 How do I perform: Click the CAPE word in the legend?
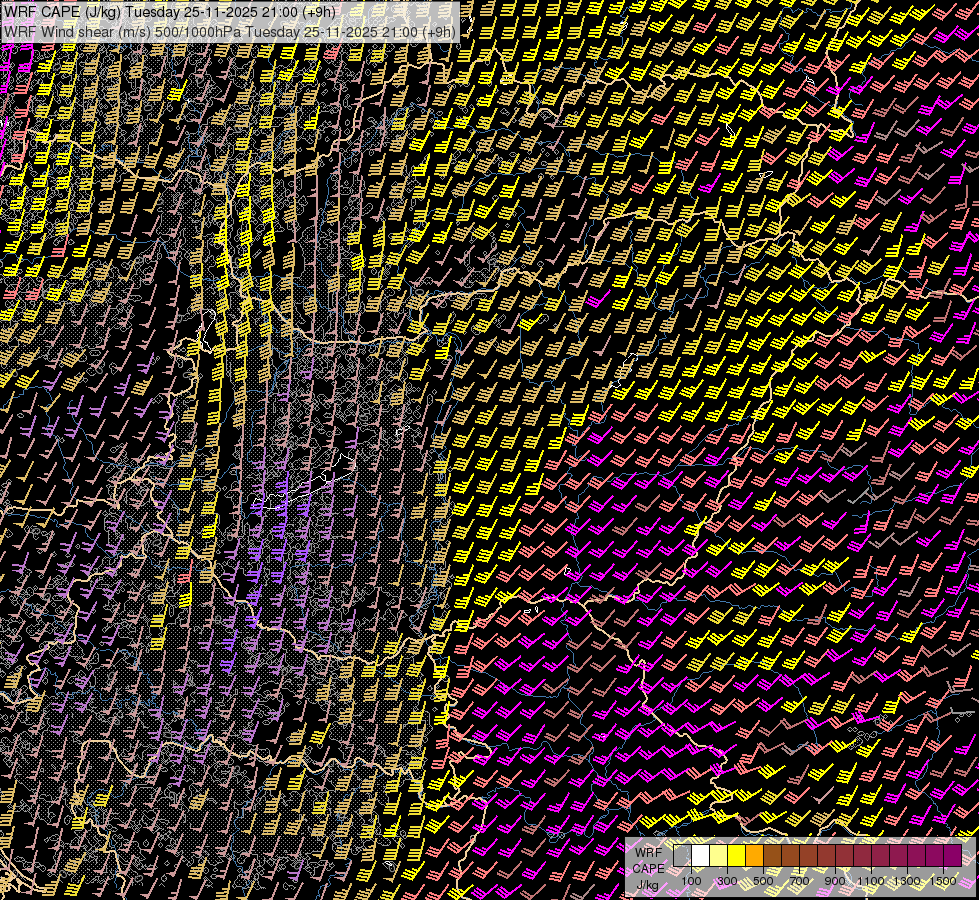pyautogui.click(x=648, y=869)
